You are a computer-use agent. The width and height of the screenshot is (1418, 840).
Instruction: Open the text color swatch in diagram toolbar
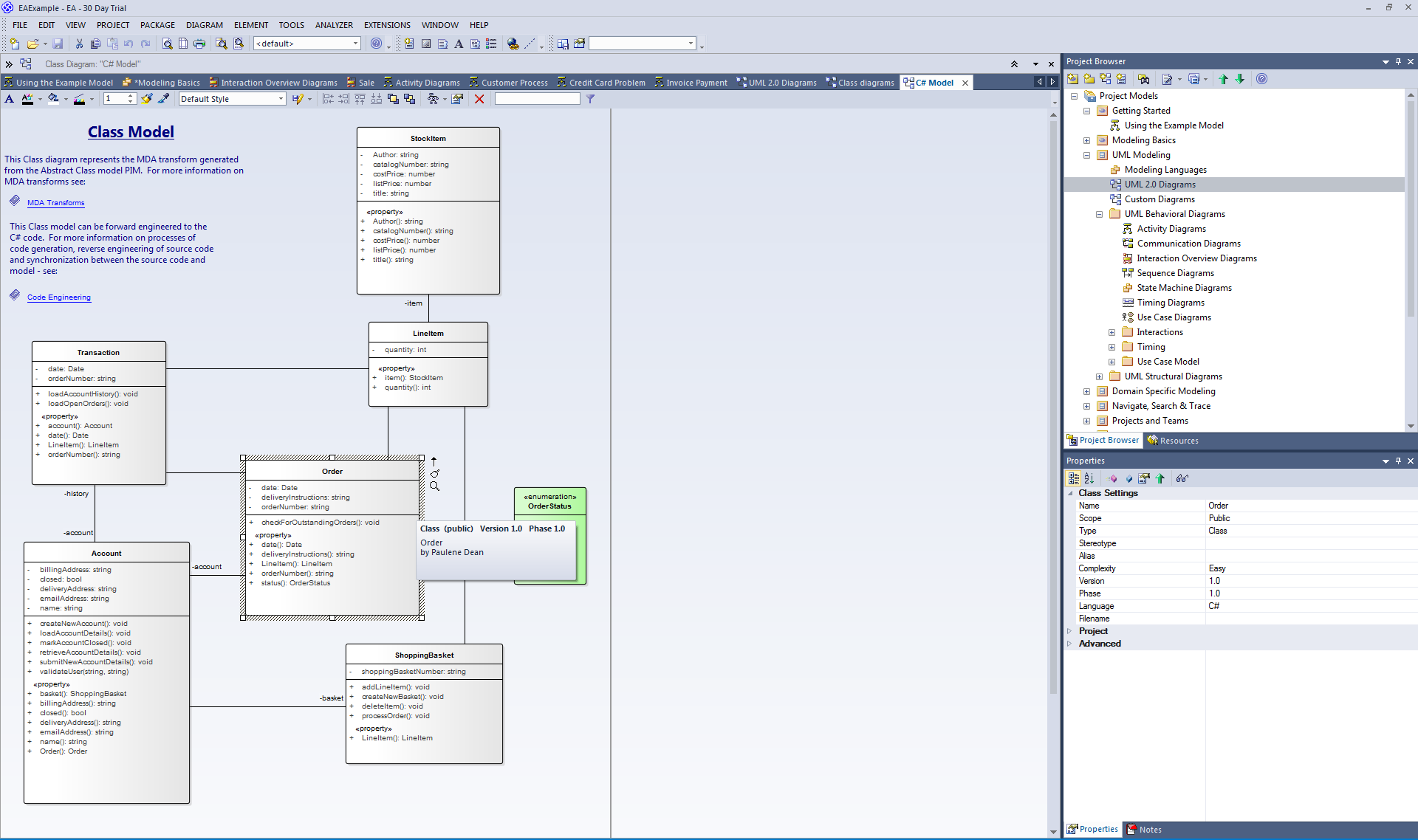(x=27, y=99)
